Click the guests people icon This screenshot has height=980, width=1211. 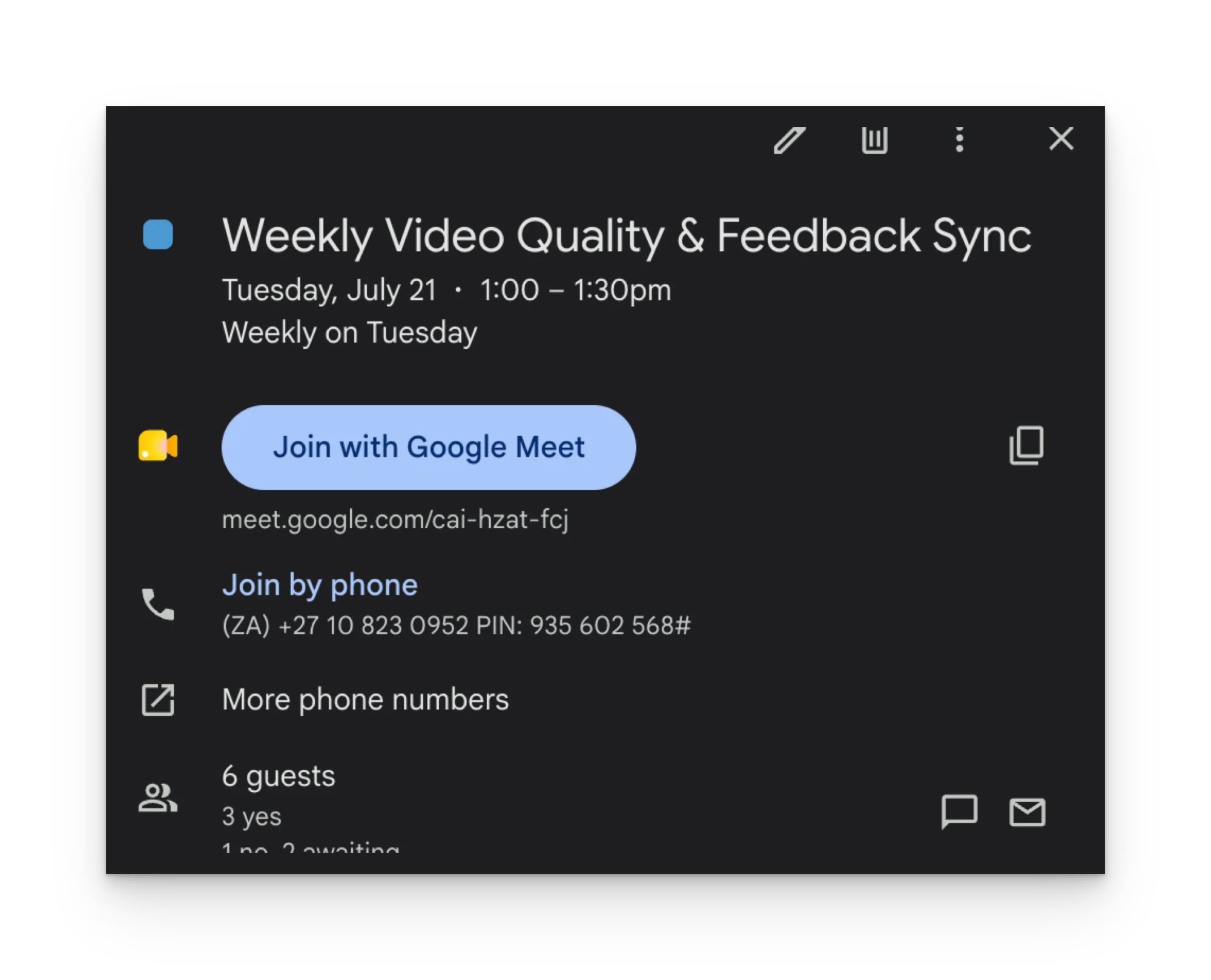pyautogui.click(x=158, y=798)
